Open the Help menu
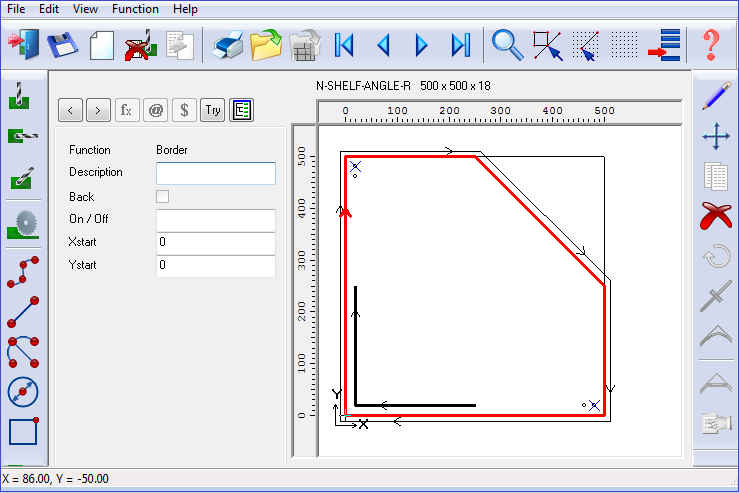The height and width of the screenshot is (493, 739). [x=185, y=9]
